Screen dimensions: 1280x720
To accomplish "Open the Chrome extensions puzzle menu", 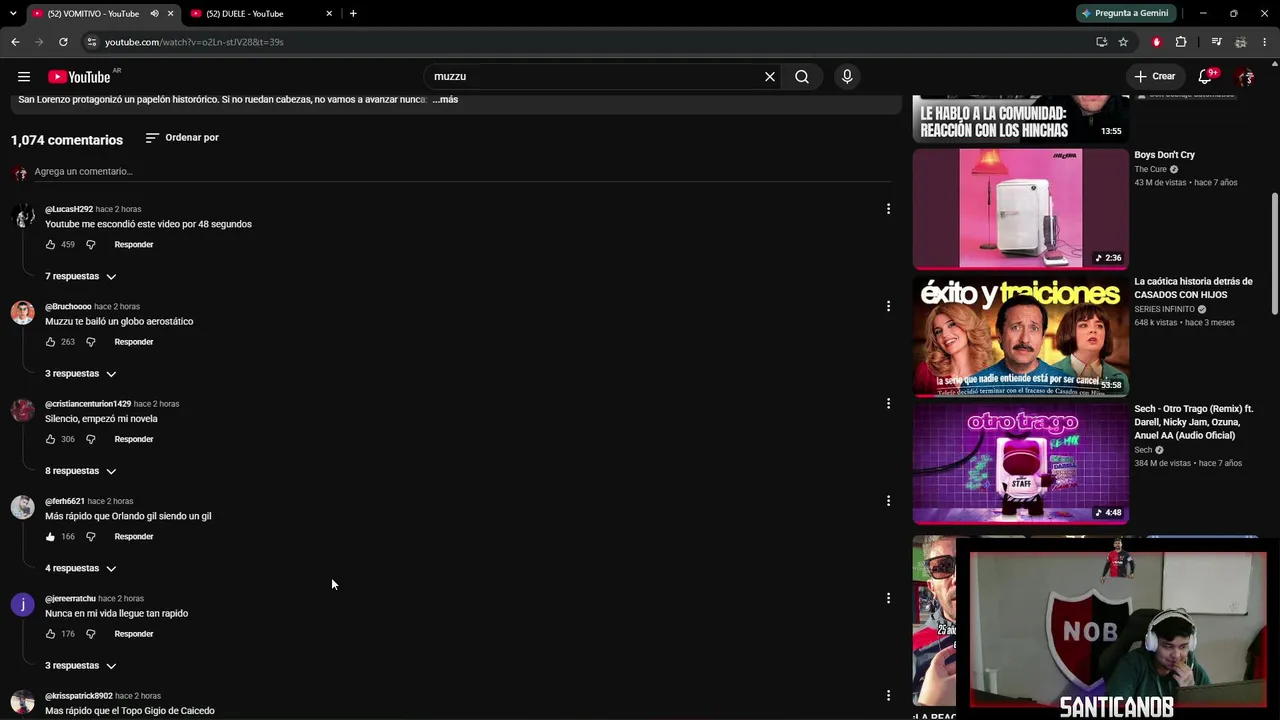I will (1181, 42).
